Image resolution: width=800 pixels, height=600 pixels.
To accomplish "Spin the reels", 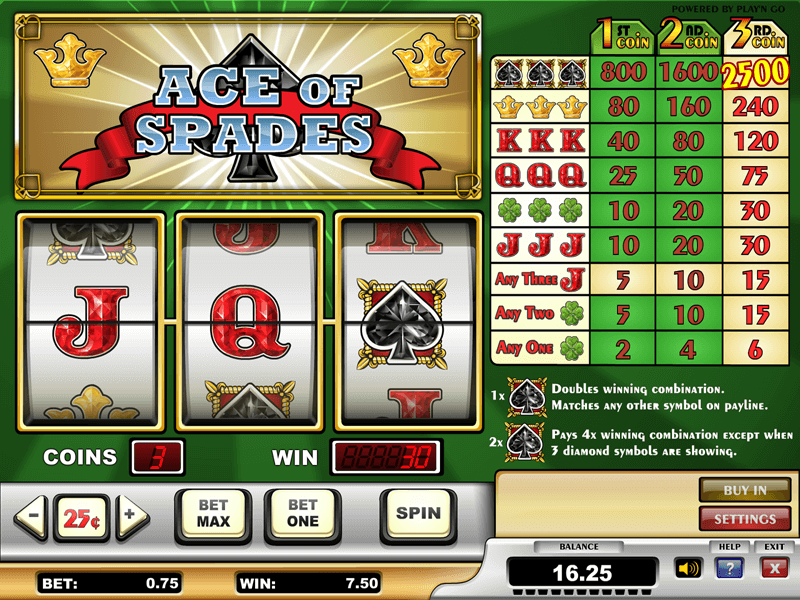I will click(x=418, y=514).
